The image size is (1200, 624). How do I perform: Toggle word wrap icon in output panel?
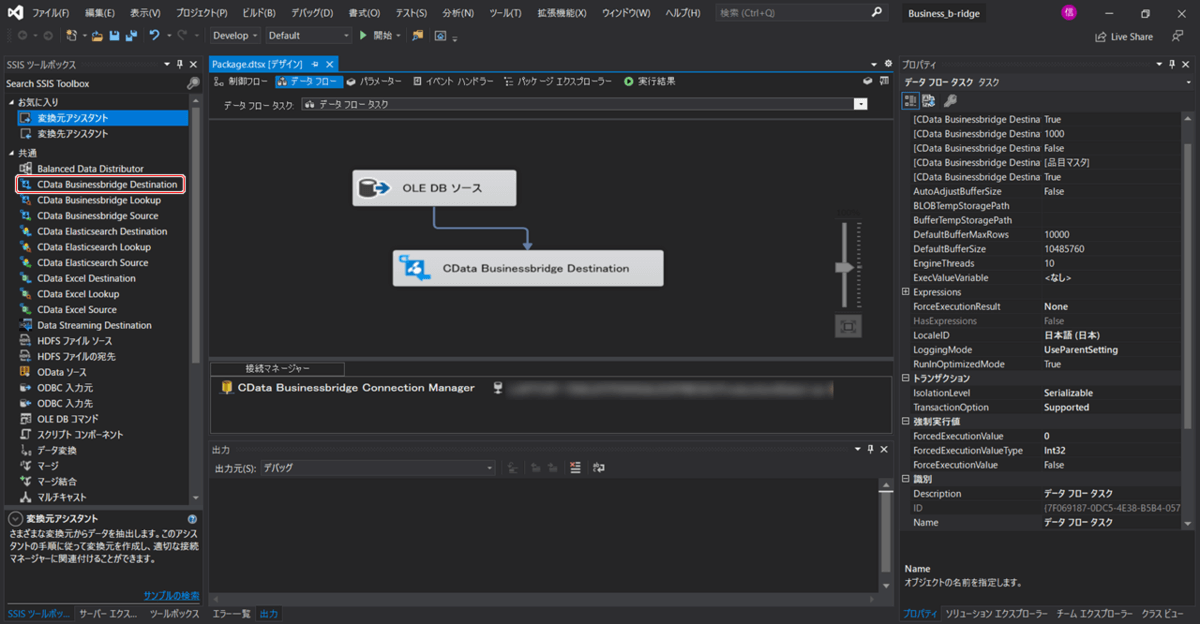point(599,468)
